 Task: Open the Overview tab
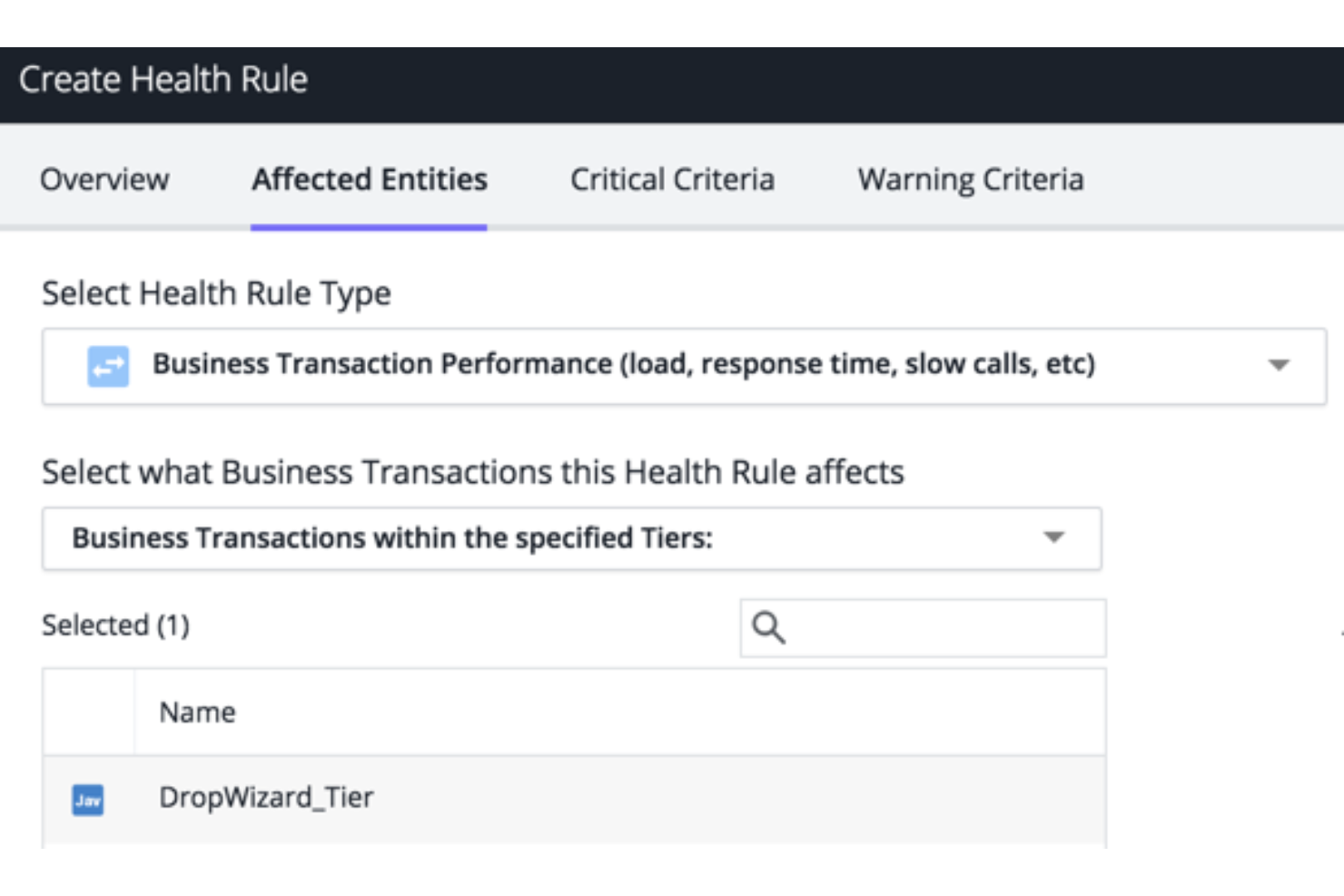[x=104, y=179]
